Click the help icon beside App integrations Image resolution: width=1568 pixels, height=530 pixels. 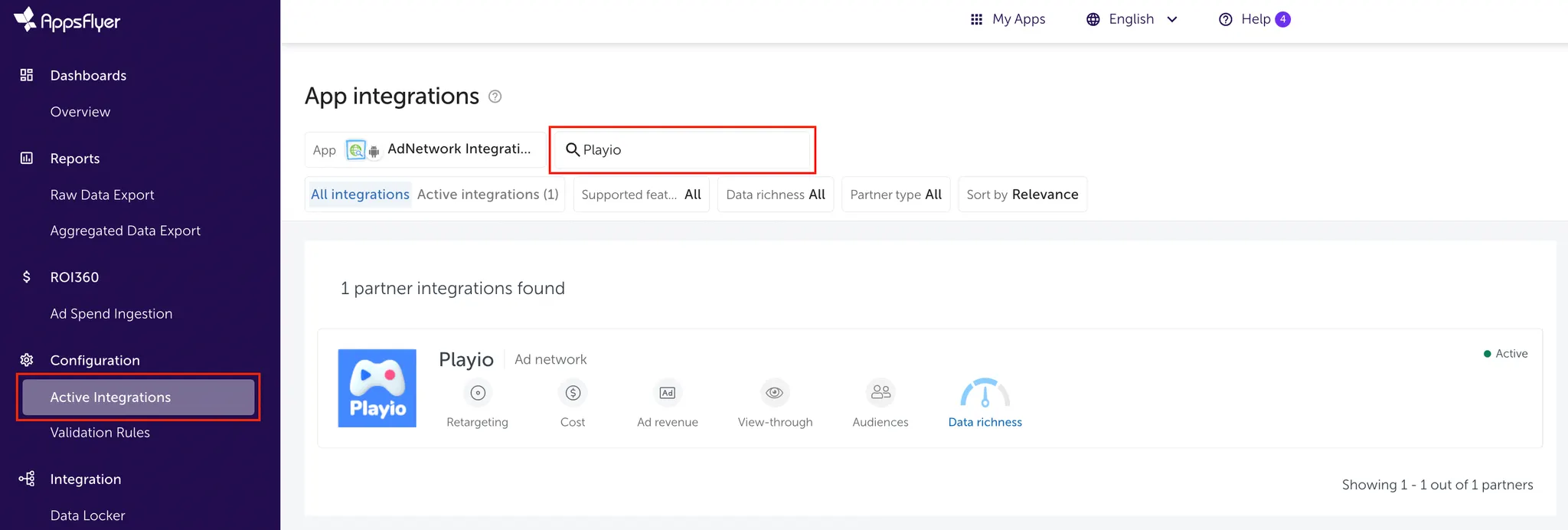[x=495, y=97]
